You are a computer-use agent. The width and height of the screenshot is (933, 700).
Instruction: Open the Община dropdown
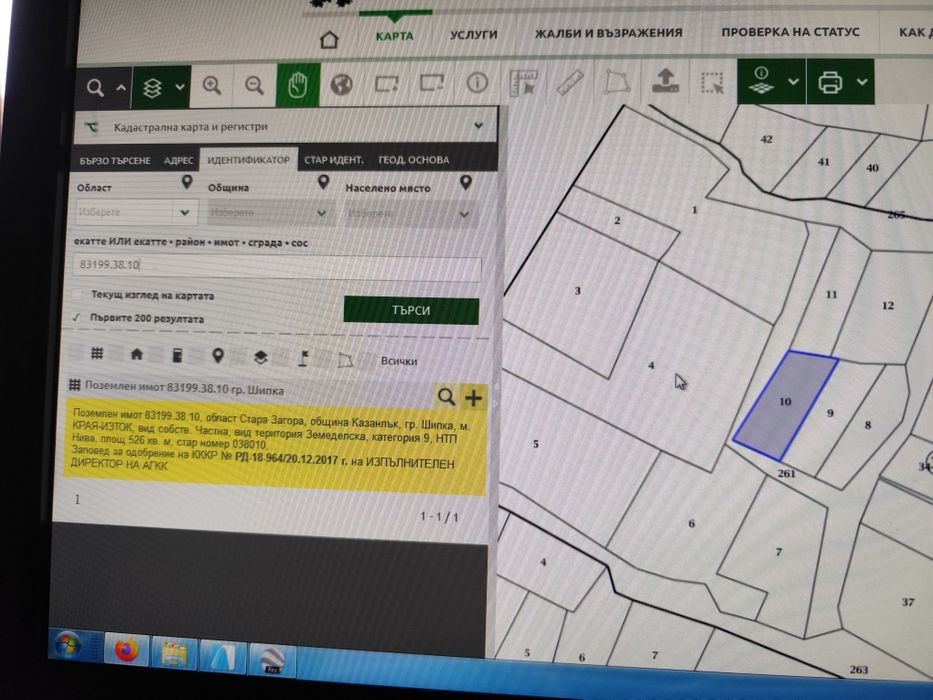click(x=271, y=212)
